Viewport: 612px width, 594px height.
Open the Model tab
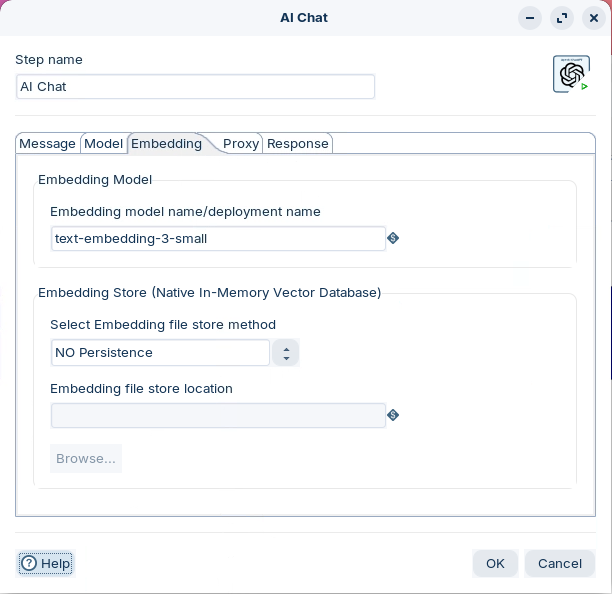point(103,143)
